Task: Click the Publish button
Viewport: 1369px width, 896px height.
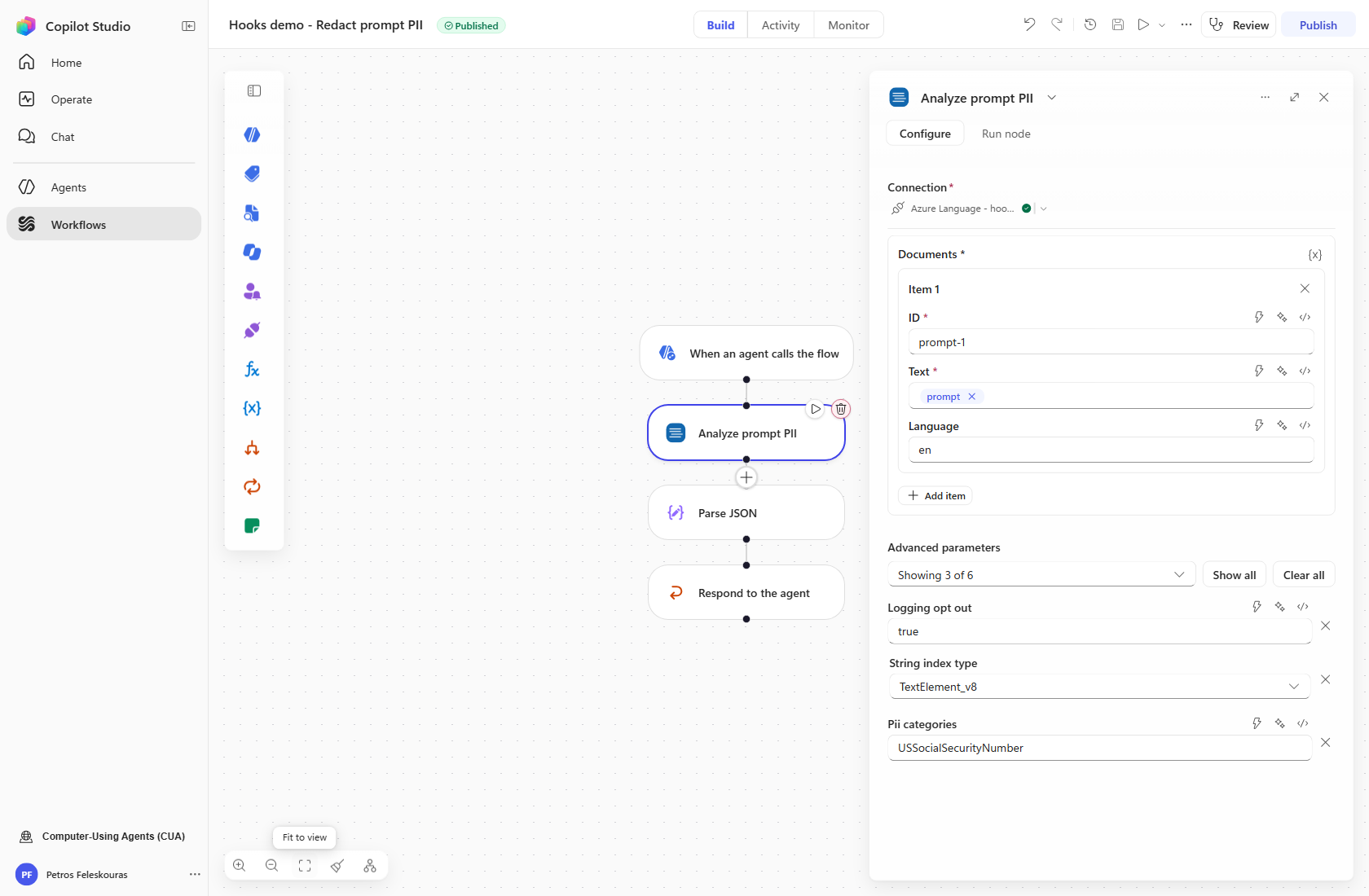Action: click(x=1318, y=25)
